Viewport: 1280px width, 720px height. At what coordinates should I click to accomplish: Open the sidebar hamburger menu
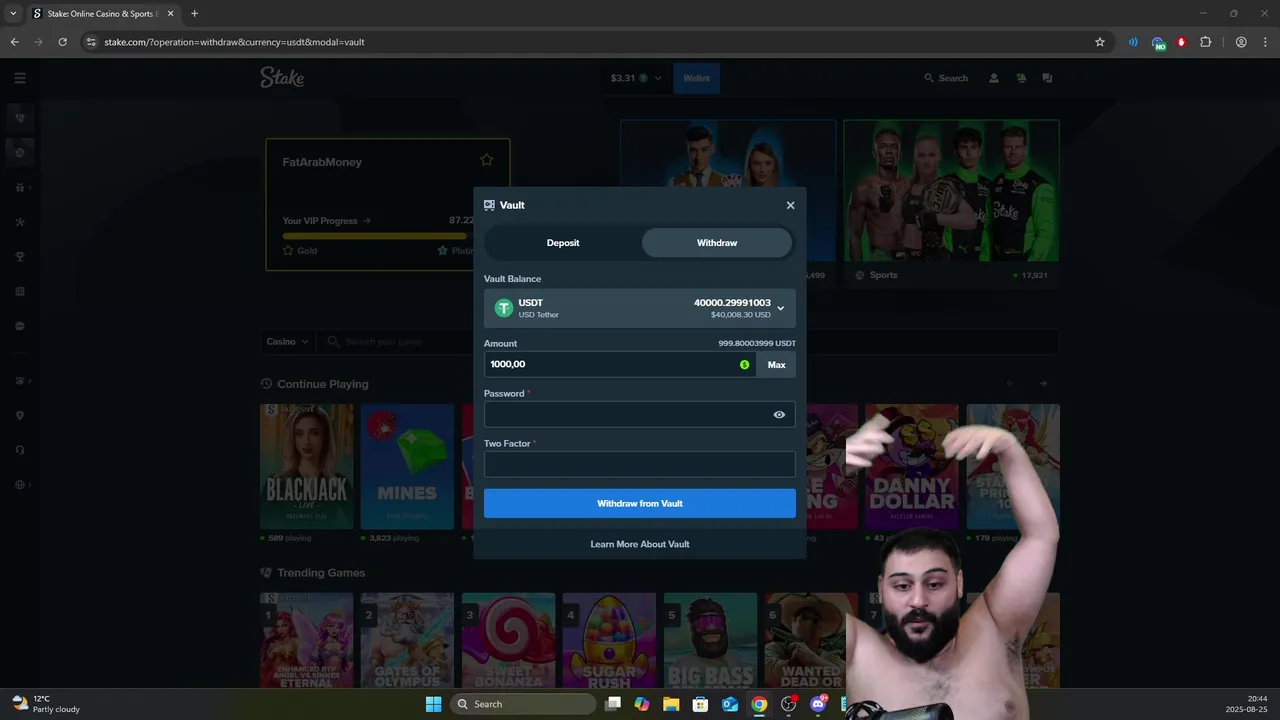click(20, 78)
